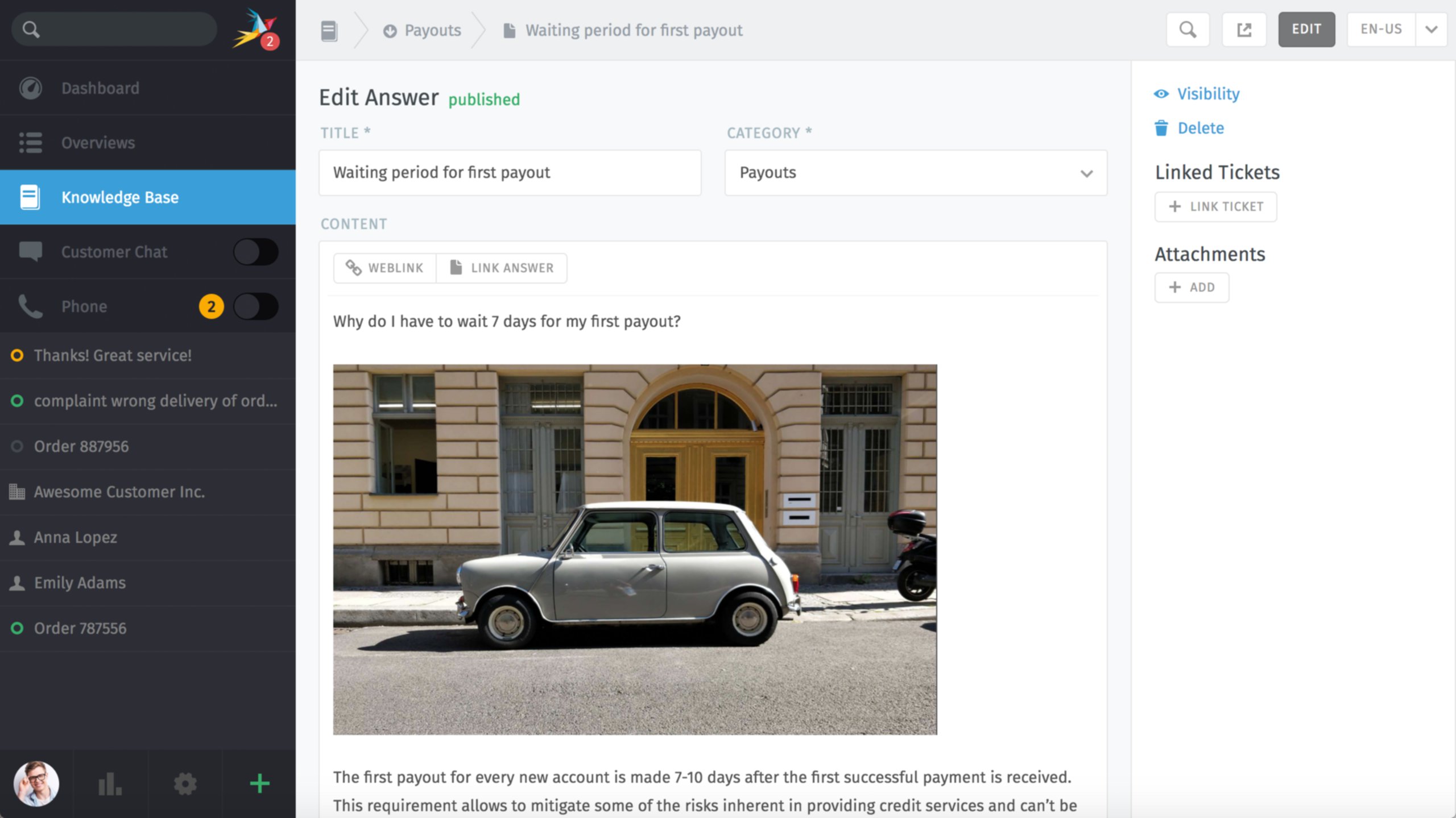Open the EN-US language dropdown arrow
The height and width of the screenshot is (818, 1456).
coord(1431,30)
